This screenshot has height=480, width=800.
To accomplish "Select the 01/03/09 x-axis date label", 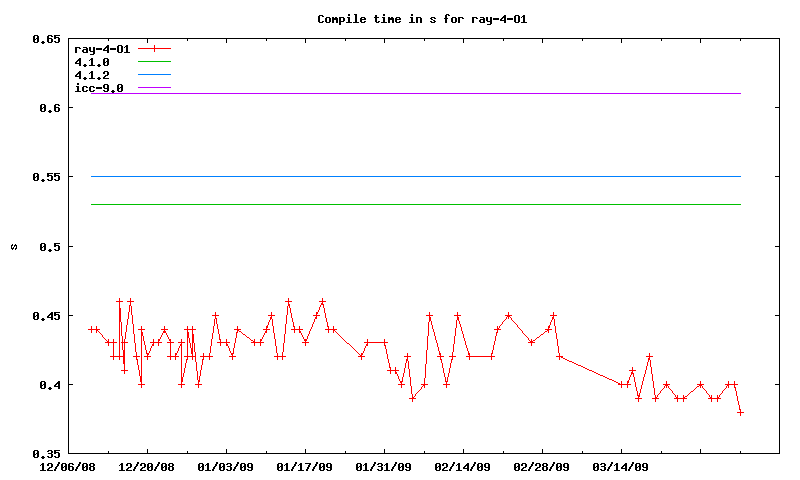I will coord(225,467).
